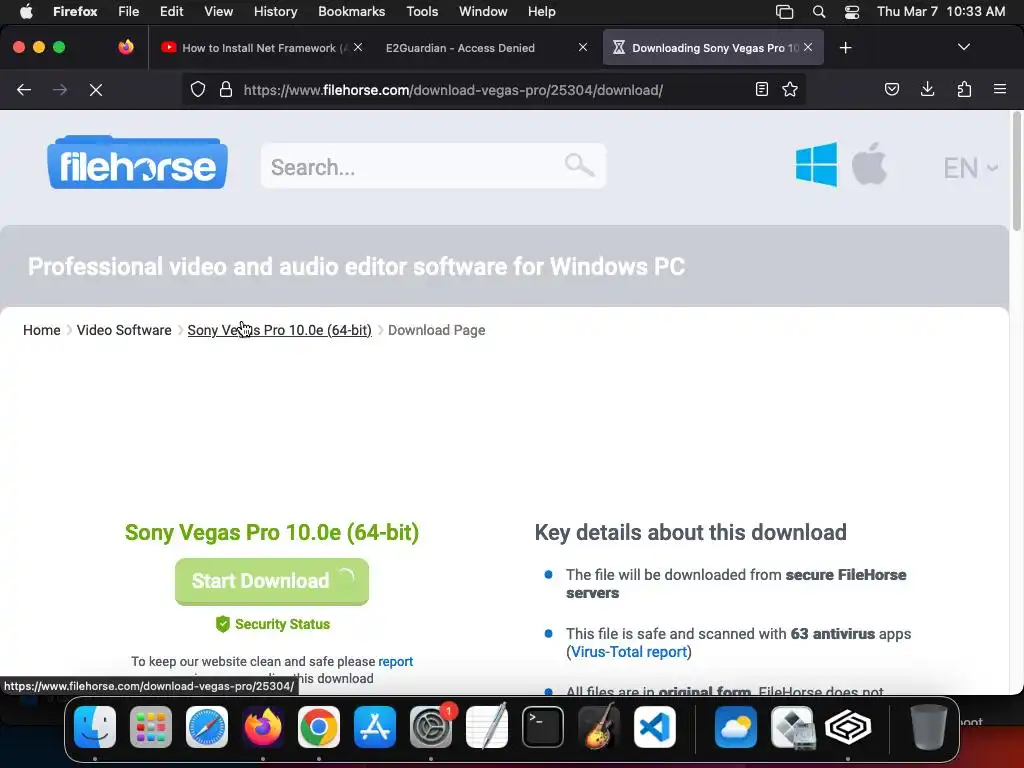Image resolution: width=1024 pixels, height=768 pixels.
Task: Close the E2Guardian tab
Action: point(583,47)
